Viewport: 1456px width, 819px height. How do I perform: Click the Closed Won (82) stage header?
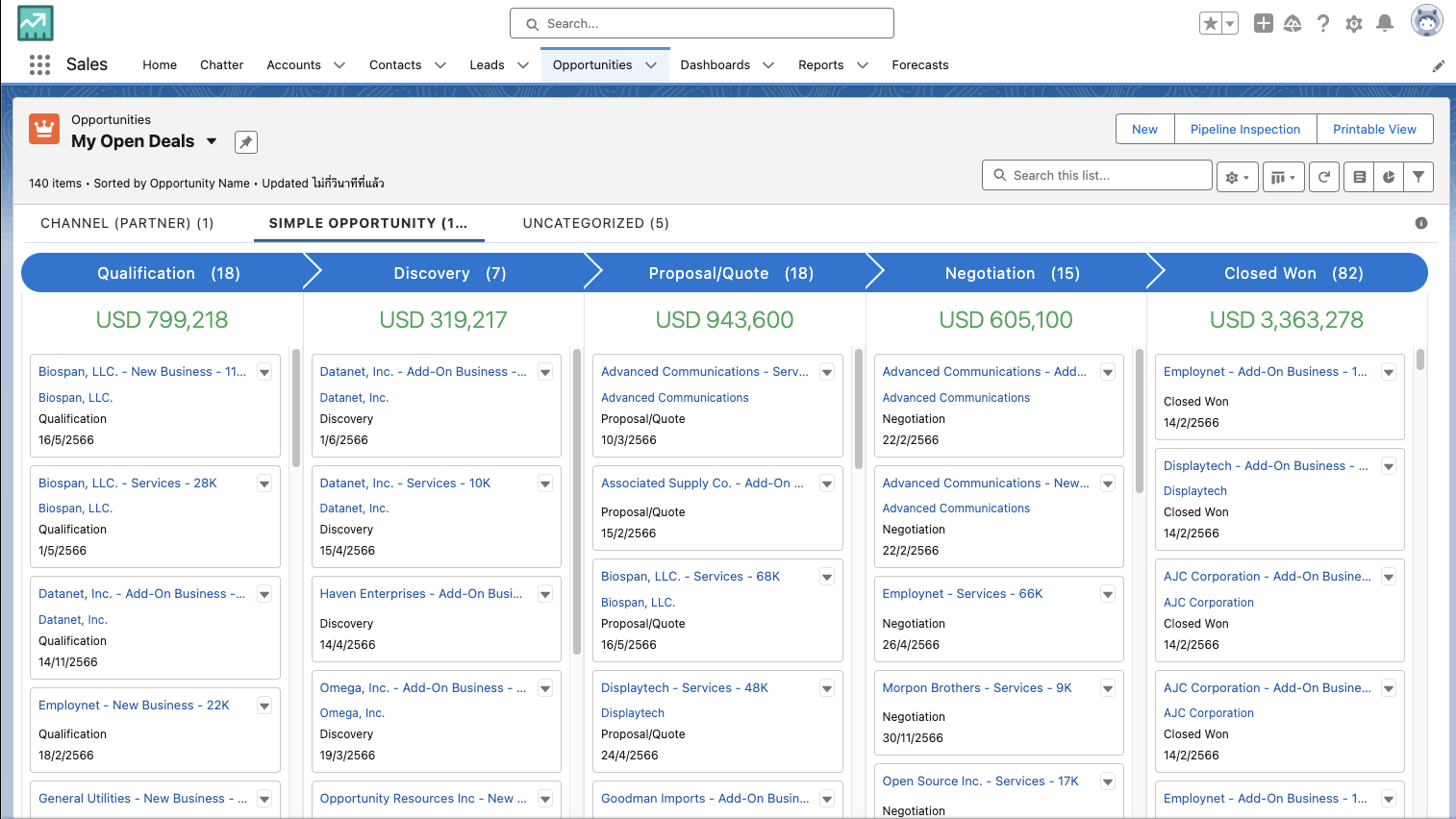point(1293,273)
